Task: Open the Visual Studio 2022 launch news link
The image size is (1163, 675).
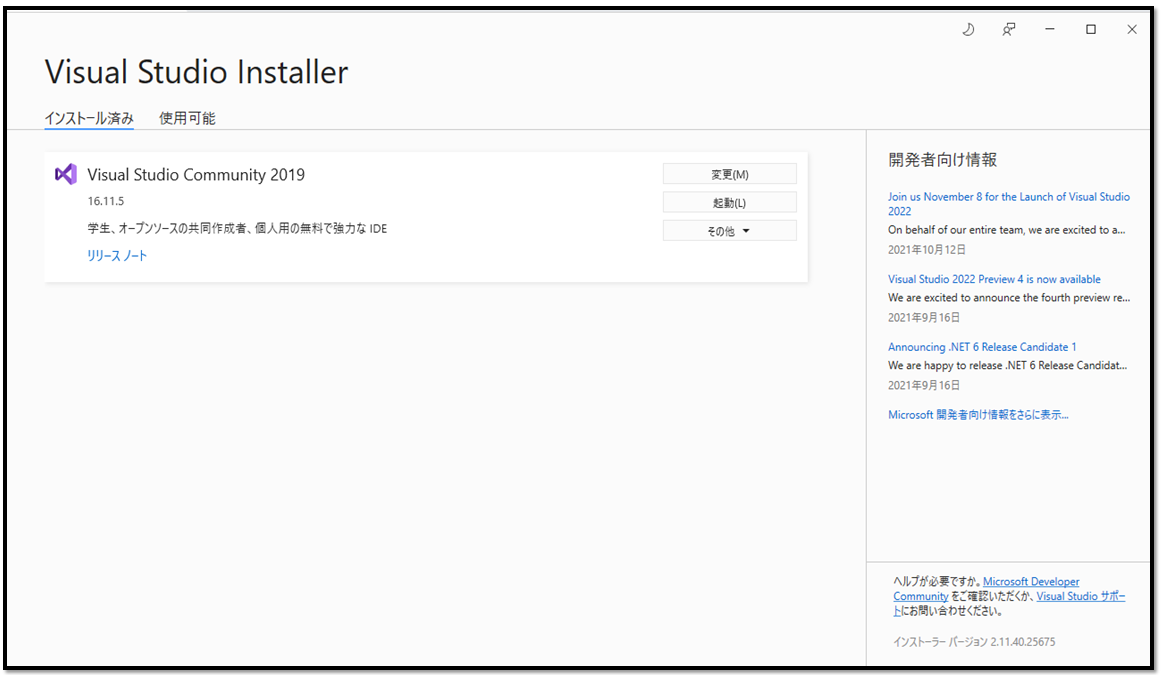Action: pyautogui.click(x=1009, y=204)
